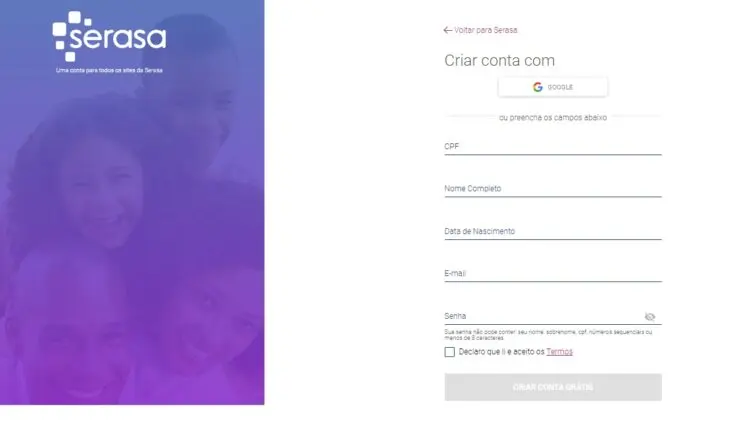
Task: Open the 'Voltar para Serasa' link
Action: pyautogui.click(x=486, y=30)
